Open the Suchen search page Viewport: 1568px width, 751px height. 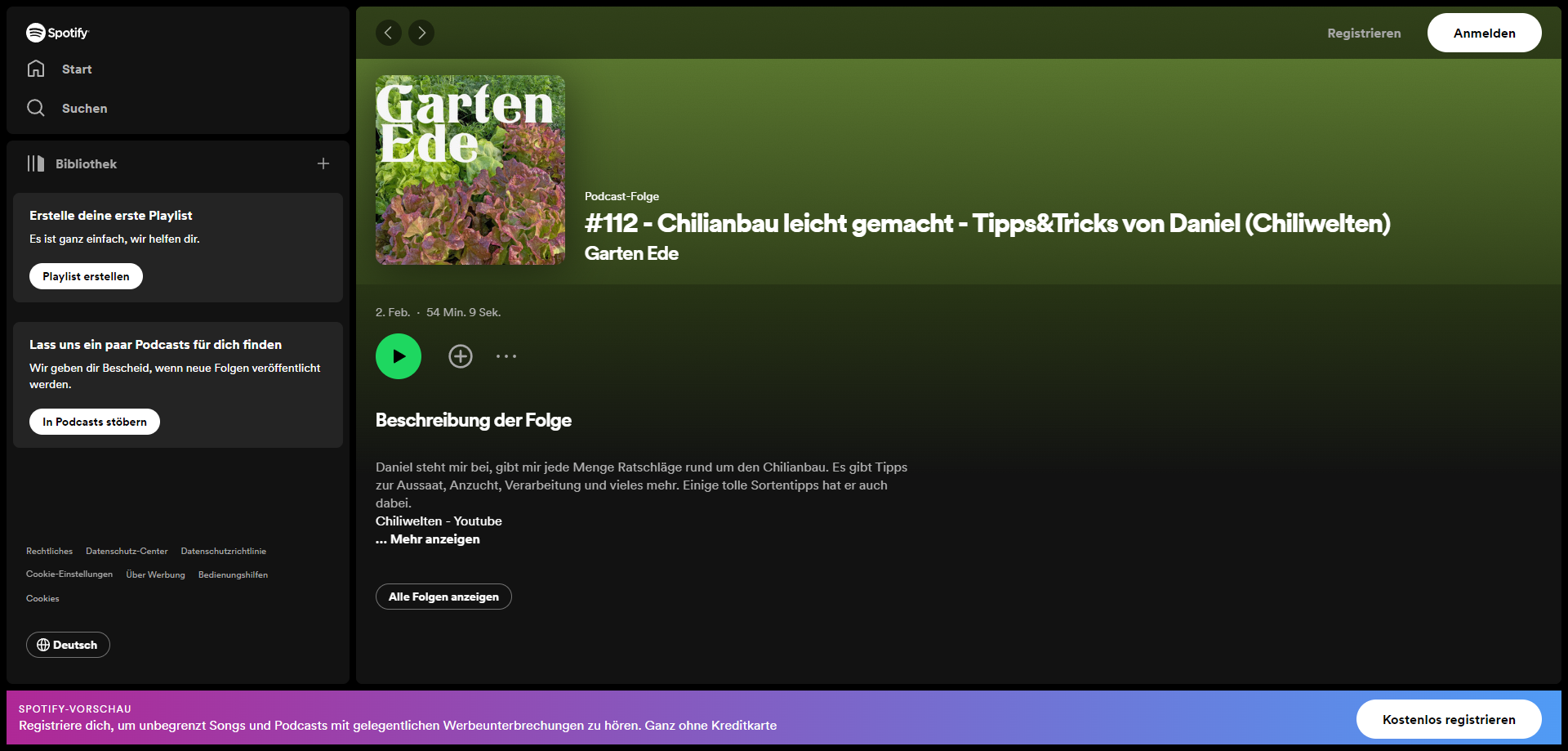(x=67, y=109)
